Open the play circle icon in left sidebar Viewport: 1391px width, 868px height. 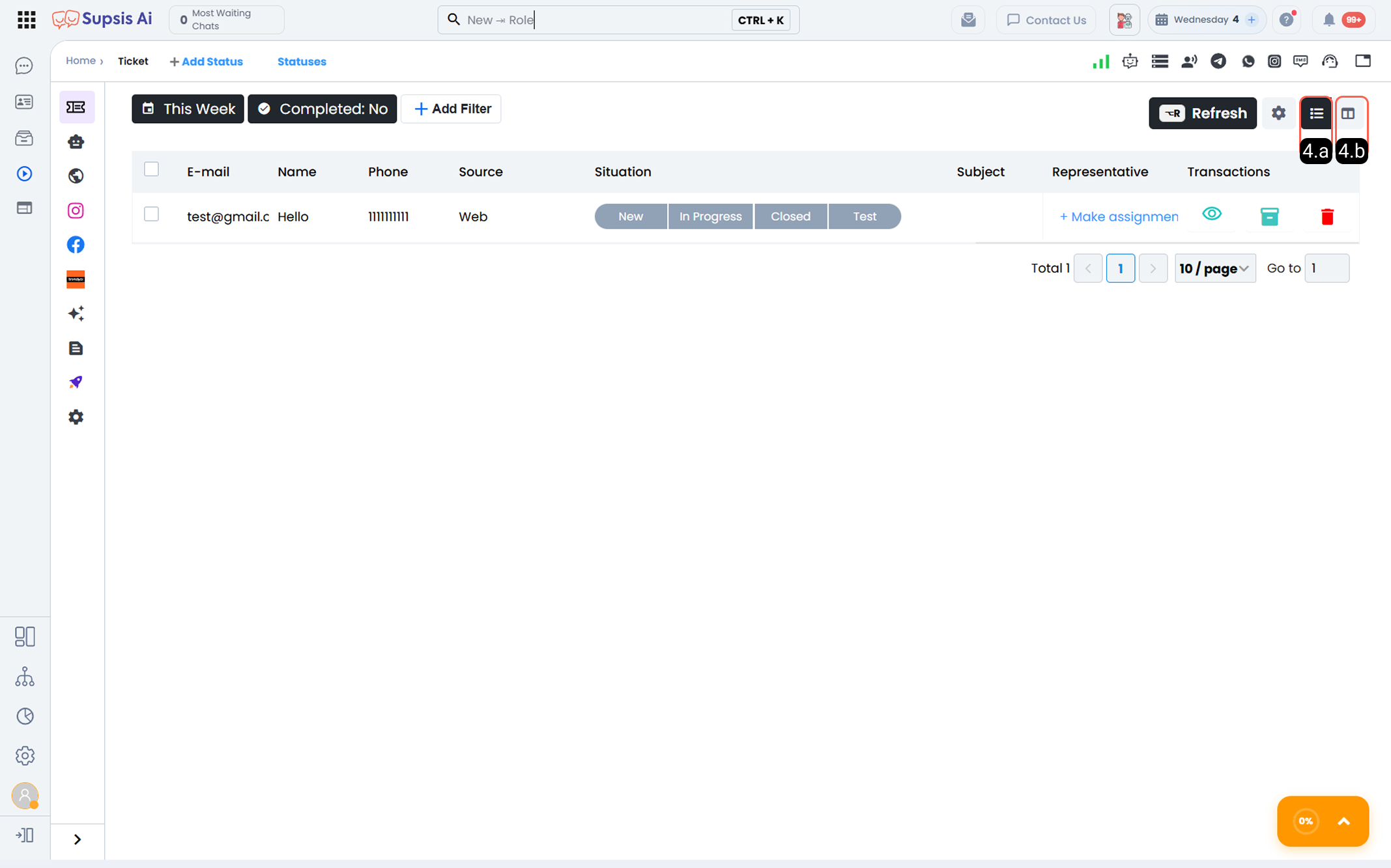(x=24, y=174)
